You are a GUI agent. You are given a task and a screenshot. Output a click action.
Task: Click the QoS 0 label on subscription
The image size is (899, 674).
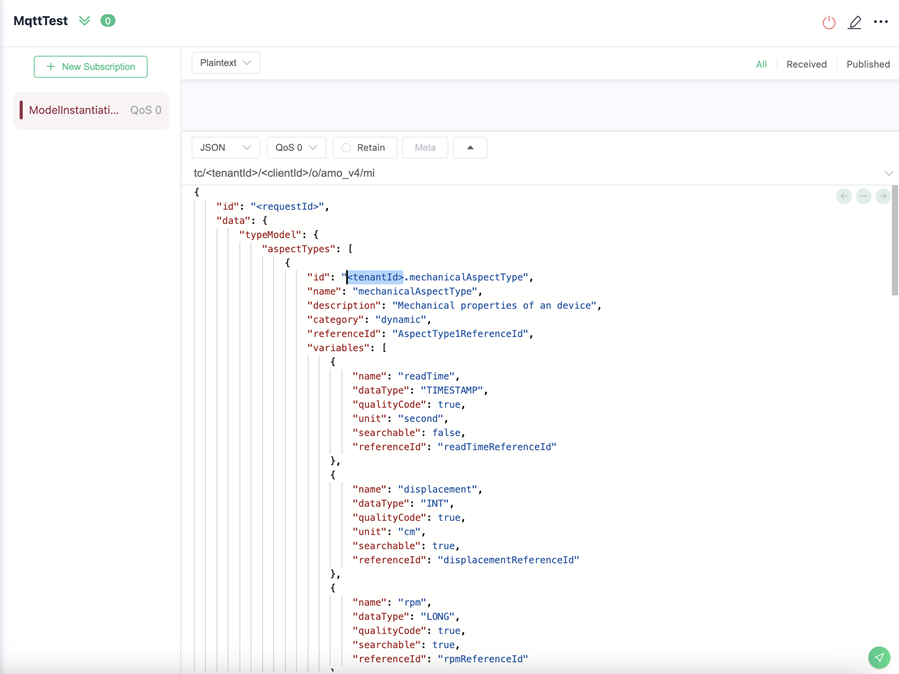tap(146, 110)
